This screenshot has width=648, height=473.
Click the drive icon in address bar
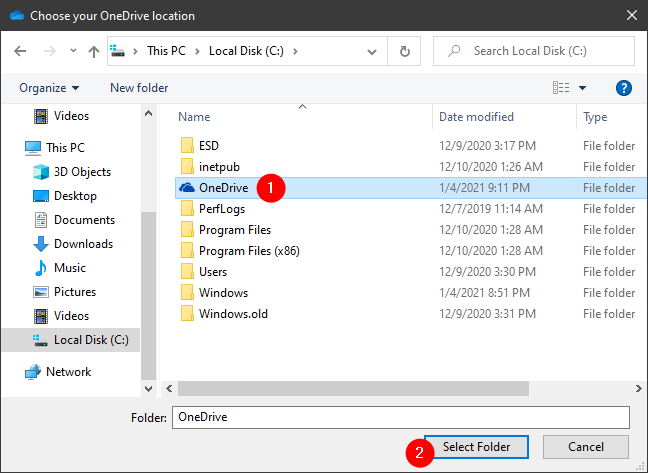pos(117,51)
